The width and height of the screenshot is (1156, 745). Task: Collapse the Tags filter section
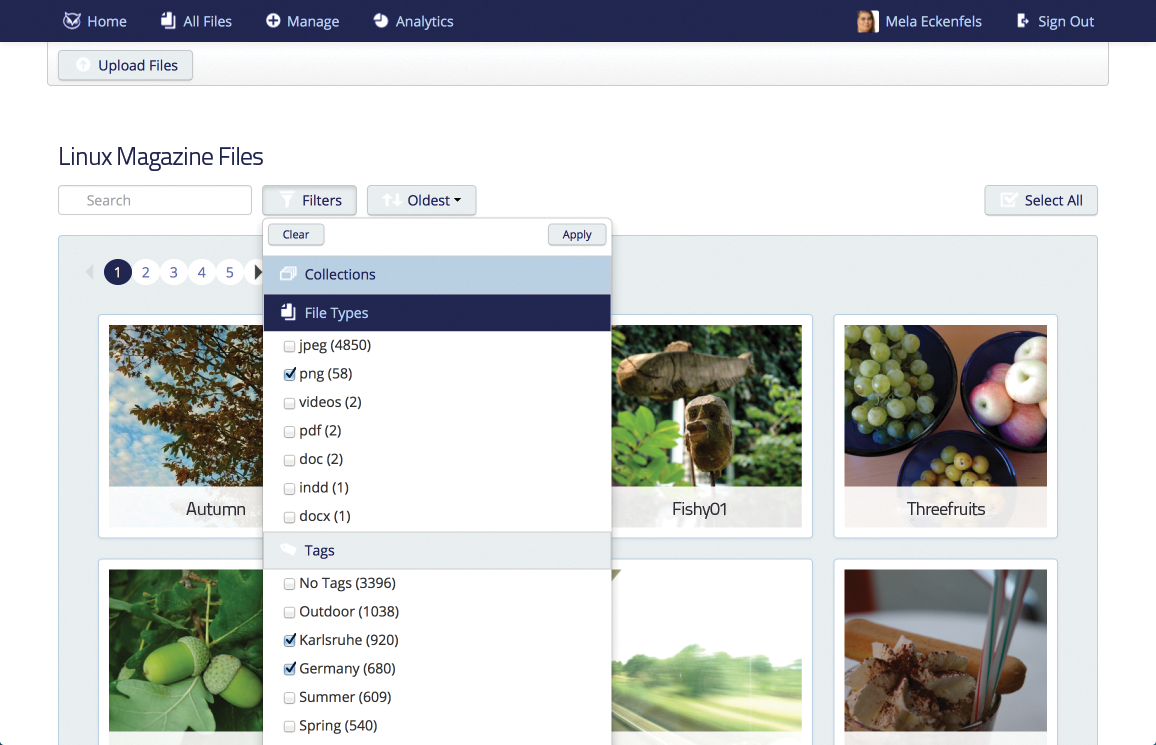(437, 550)
